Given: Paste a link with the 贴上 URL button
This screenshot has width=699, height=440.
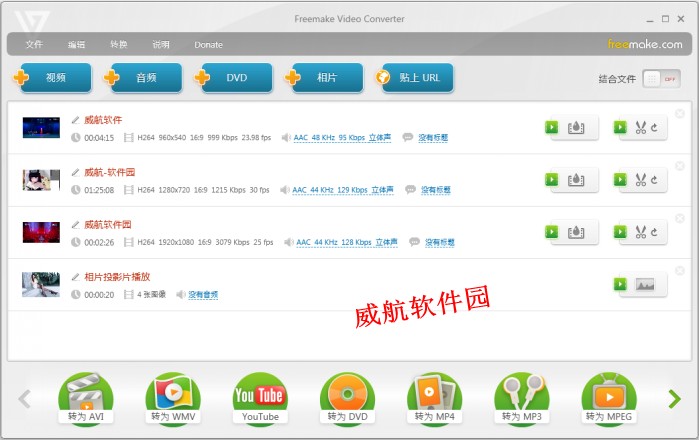Looking at the screenshot, I should pos(417,78).
